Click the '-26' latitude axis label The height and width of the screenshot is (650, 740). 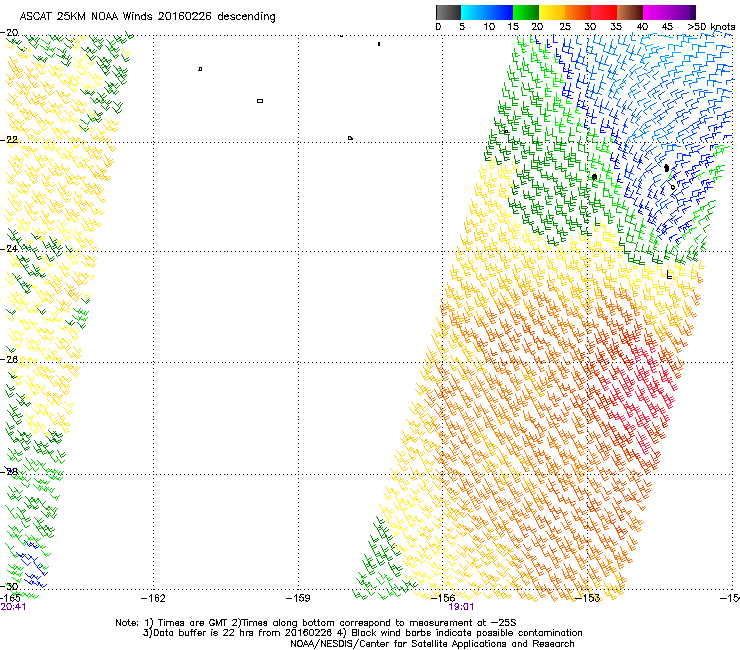[9, 359]
